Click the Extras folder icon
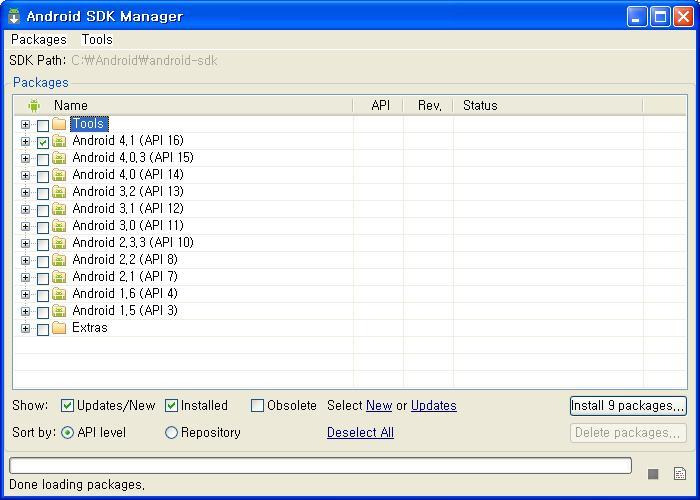The height and width of the screenshot is (500, 700). coord(59,328)
